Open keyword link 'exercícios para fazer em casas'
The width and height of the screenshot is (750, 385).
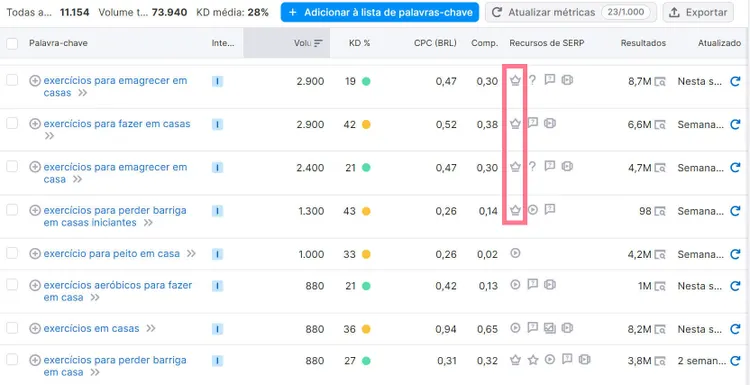[x=117, y=124]
